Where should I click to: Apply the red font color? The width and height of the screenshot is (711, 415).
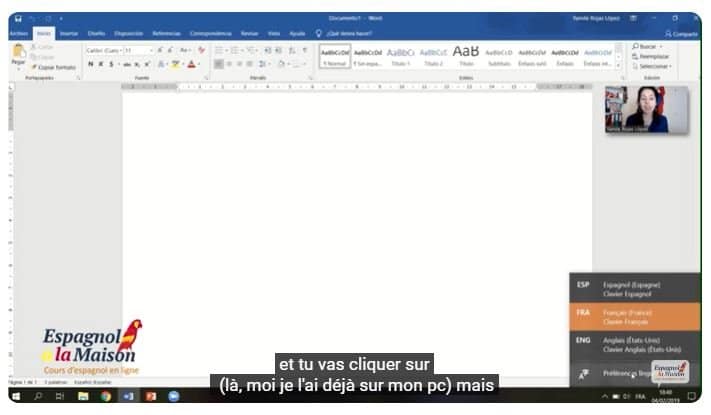[x=191, y=65]
